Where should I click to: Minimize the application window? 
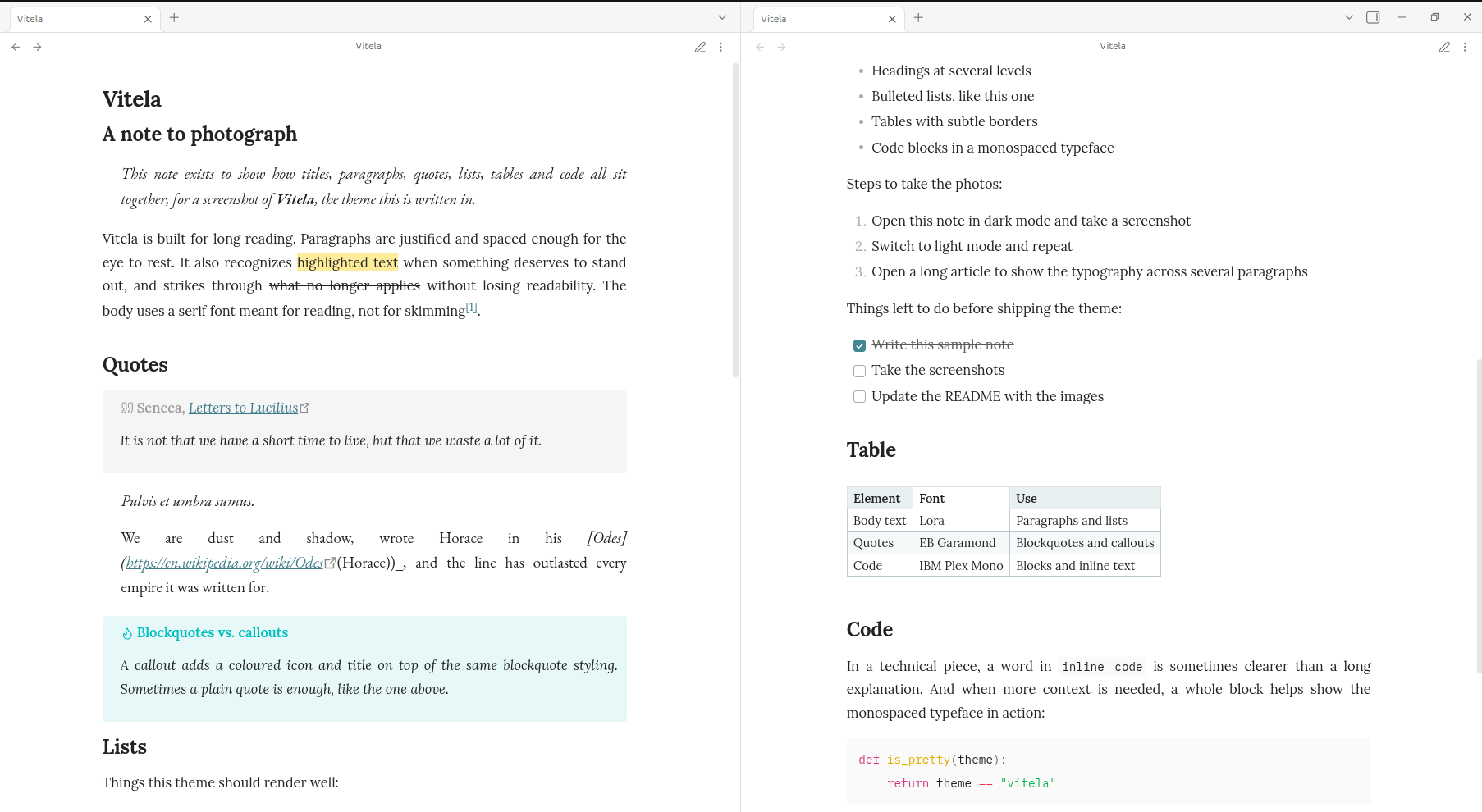[1402, 17]
